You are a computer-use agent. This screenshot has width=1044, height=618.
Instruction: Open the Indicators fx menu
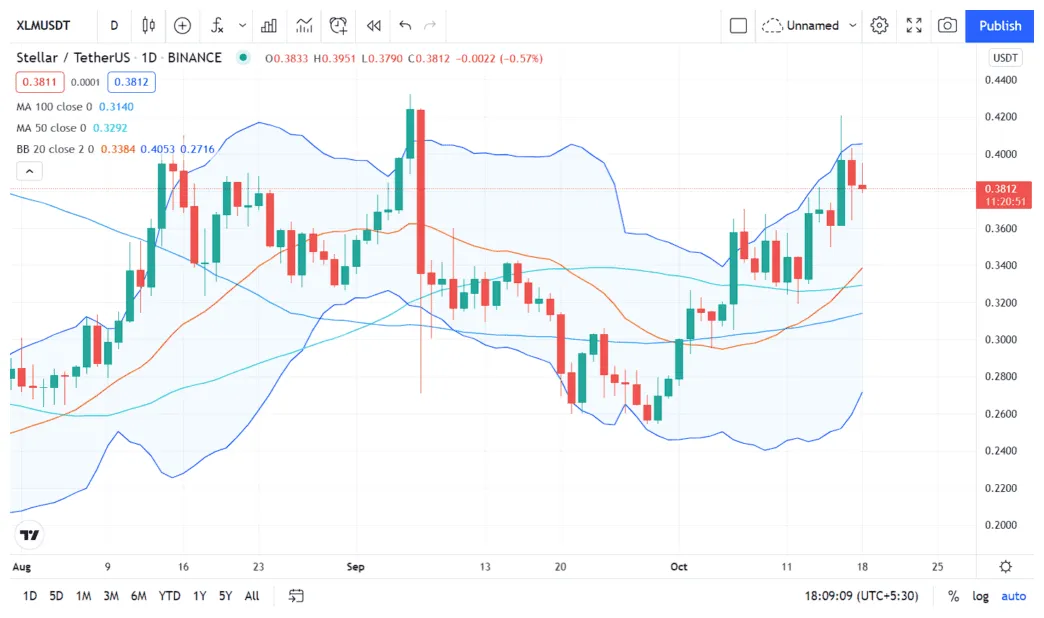point(216,25)
